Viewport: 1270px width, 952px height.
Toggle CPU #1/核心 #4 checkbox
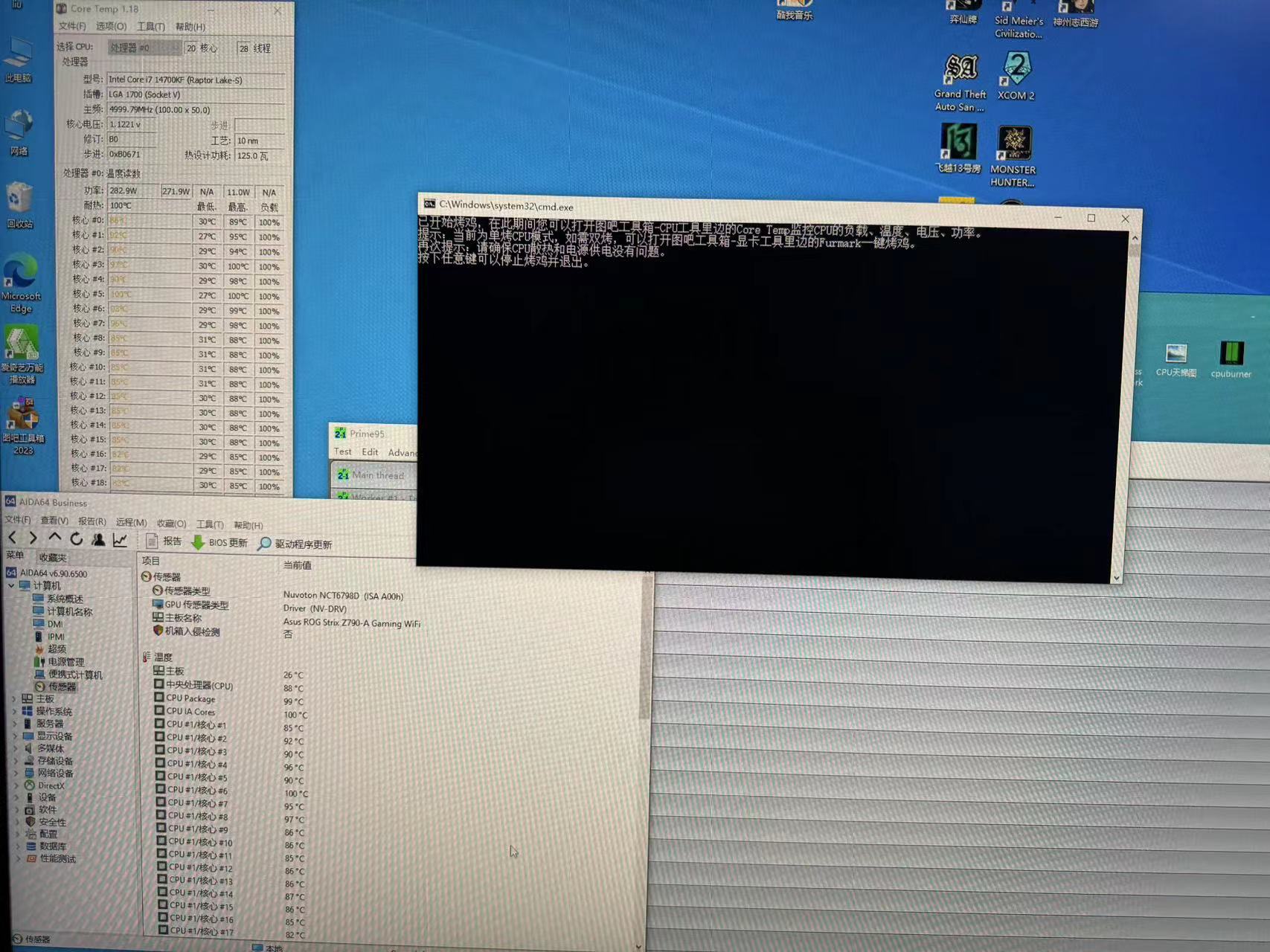click(160, 763)
